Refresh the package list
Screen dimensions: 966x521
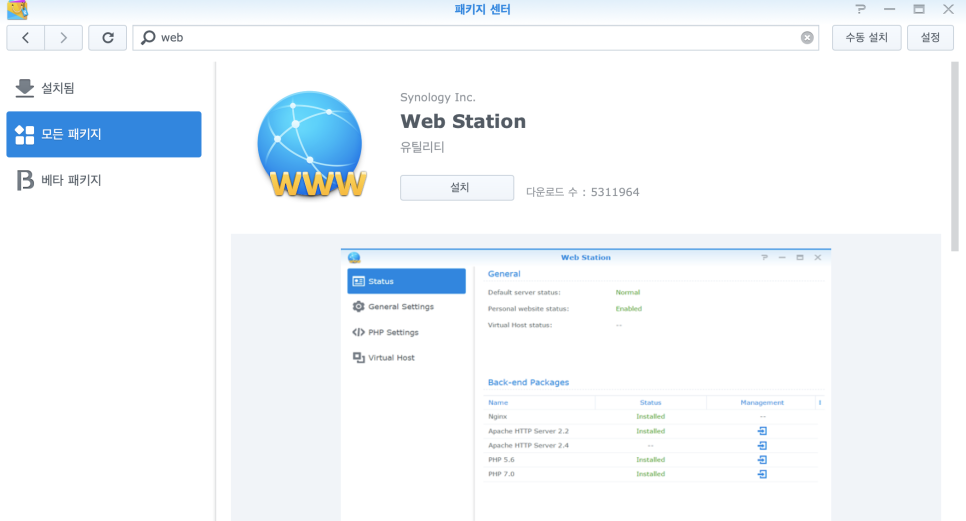click(x=108, y=38)
